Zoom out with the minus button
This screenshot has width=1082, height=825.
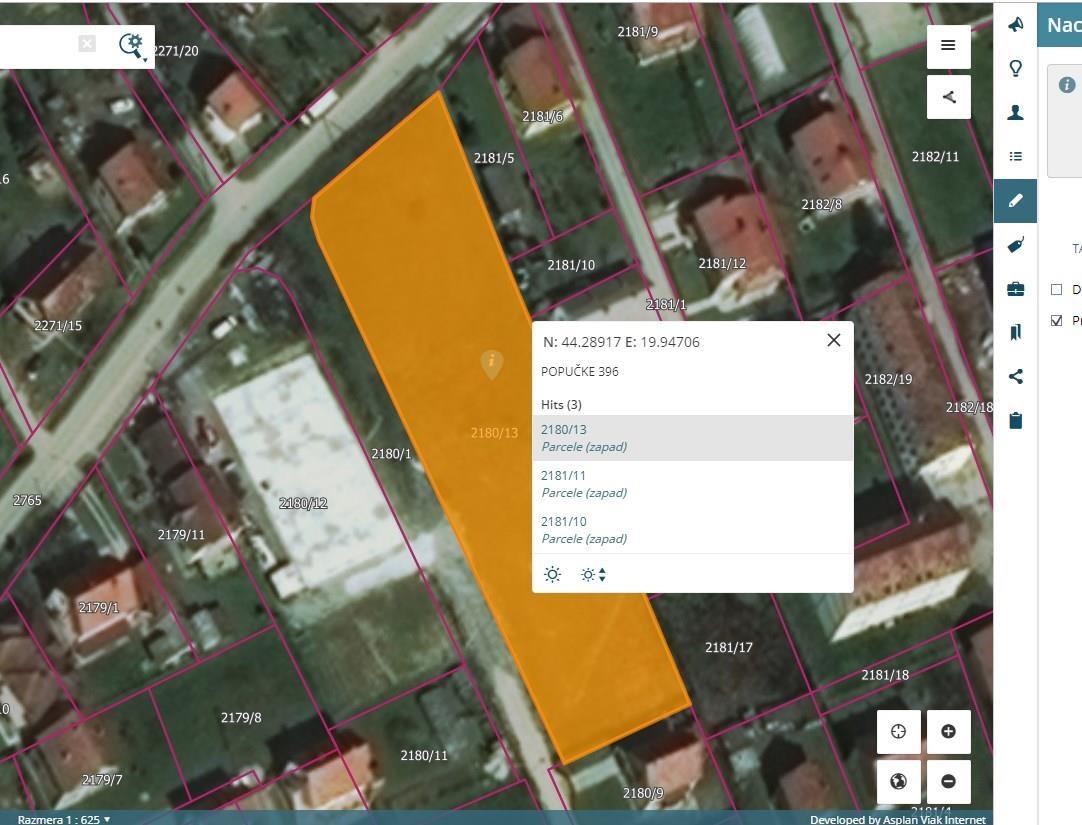948,782
